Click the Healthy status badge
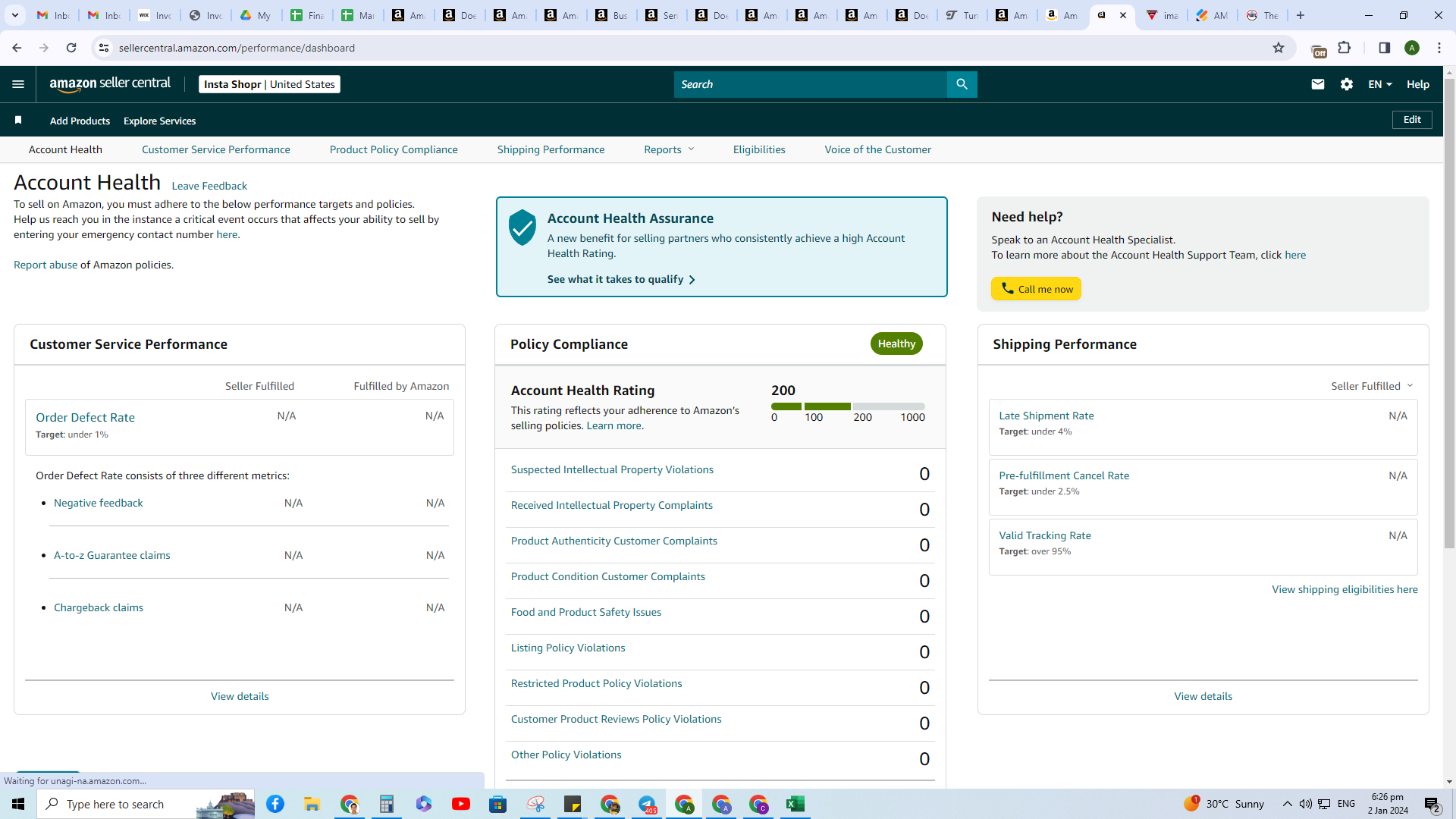Image resolution: width=1456 pixels, height=819 pixels. click(x=896, y=344)
